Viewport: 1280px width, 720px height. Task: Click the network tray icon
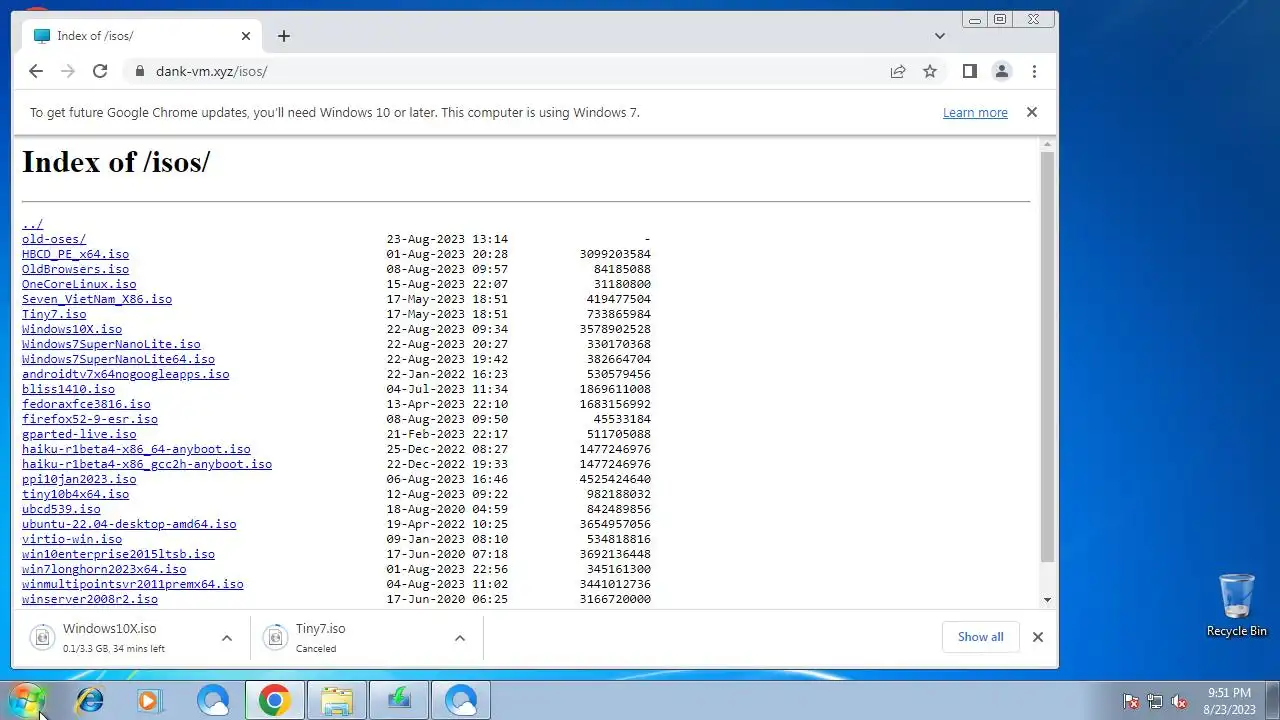pyautogui.click(x=1155, y=701)
